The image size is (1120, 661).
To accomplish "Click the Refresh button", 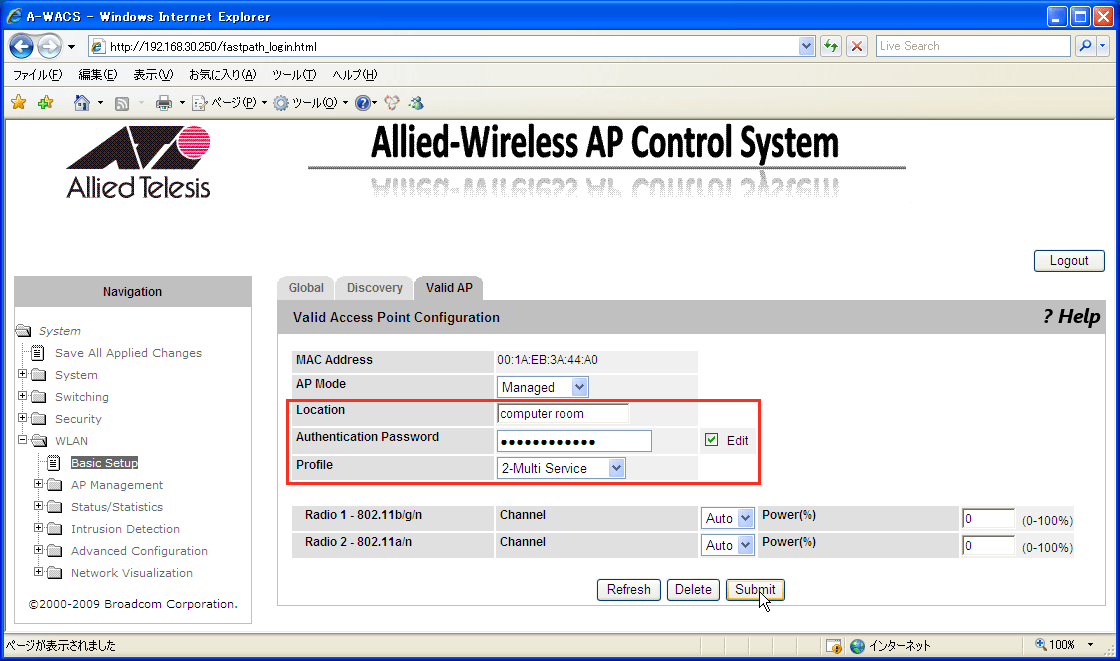I will 629,590.
